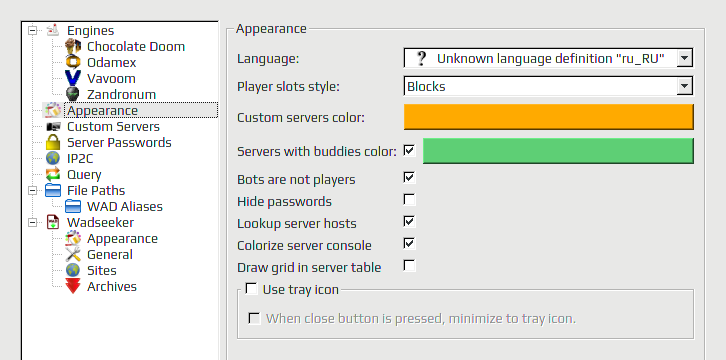Click the "Player slots style:" label
The height and width of the screenshot is (360, 726).
click(x=288, y=87)
